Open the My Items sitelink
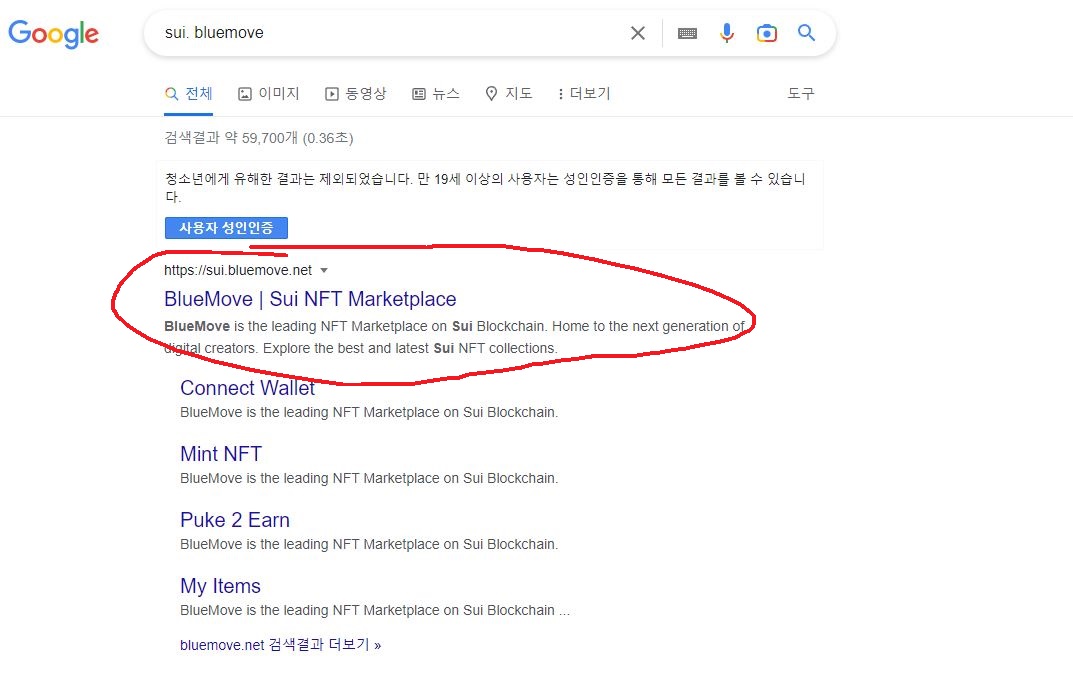 tap(220, 586)
